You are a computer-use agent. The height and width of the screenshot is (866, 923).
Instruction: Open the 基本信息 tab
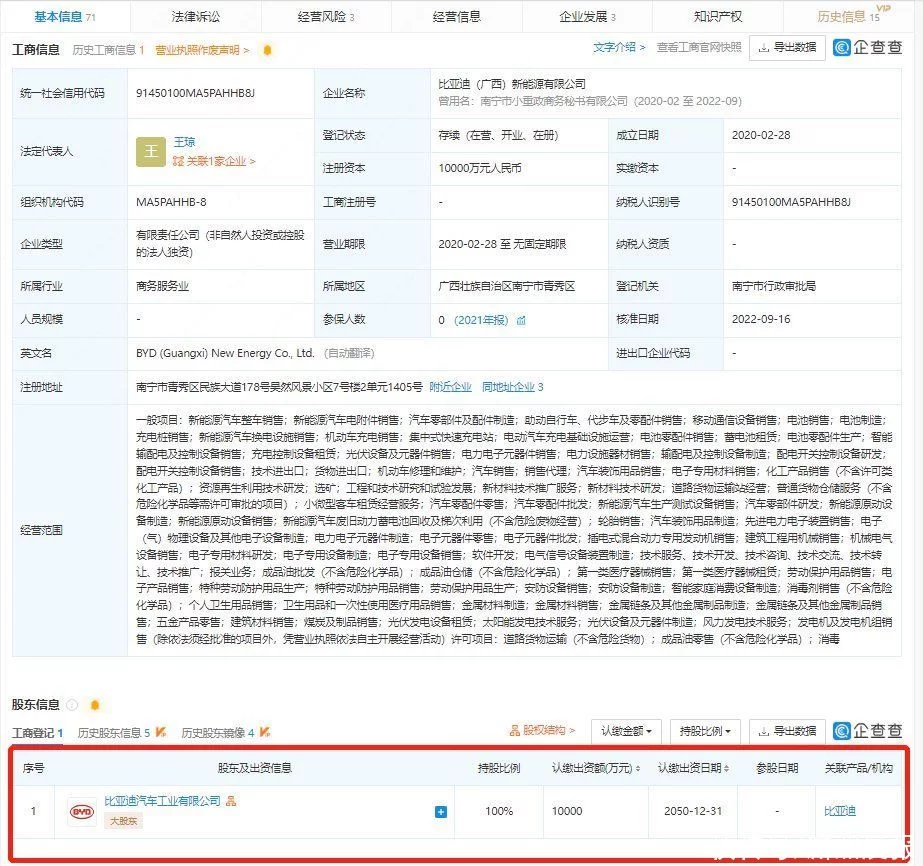65,16
